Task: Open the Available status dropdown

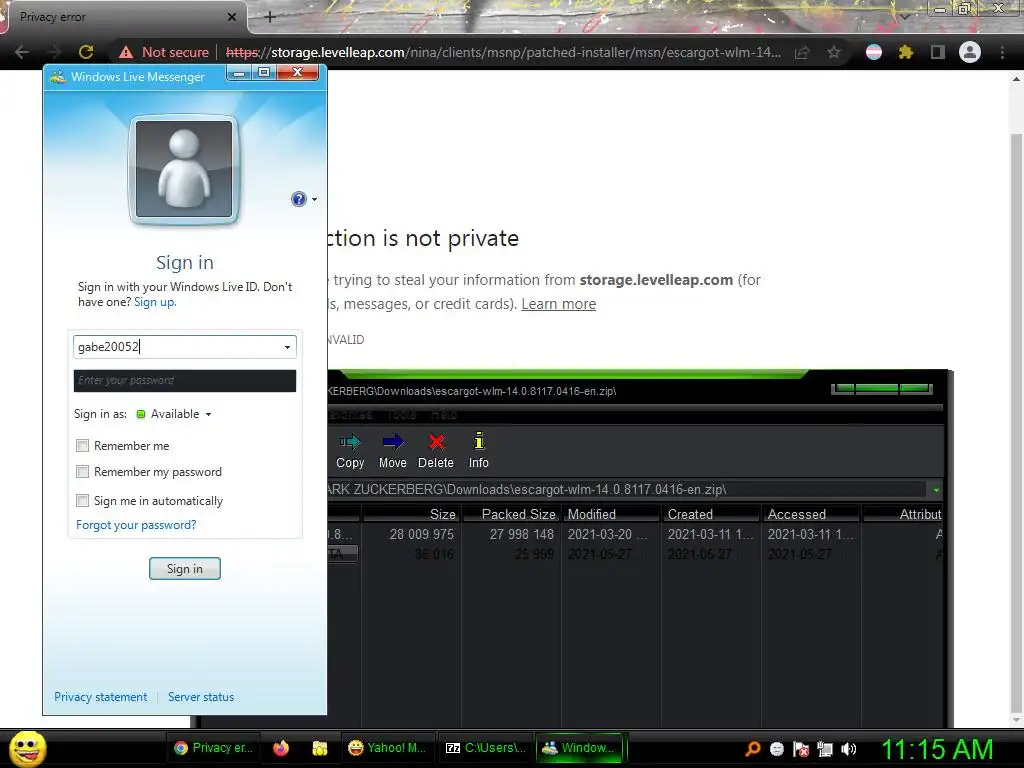Action: tap(174, 414)
